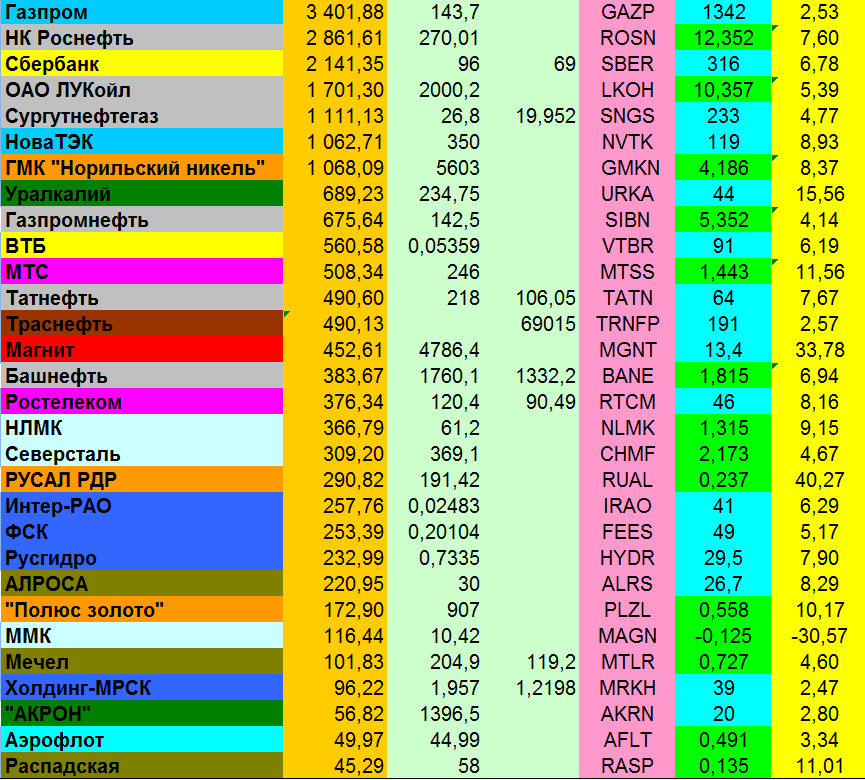The width and height of the screenshot is (865, 780).
Task: Click the yellow ВТБ cell
Action: [x=142, y=245]
